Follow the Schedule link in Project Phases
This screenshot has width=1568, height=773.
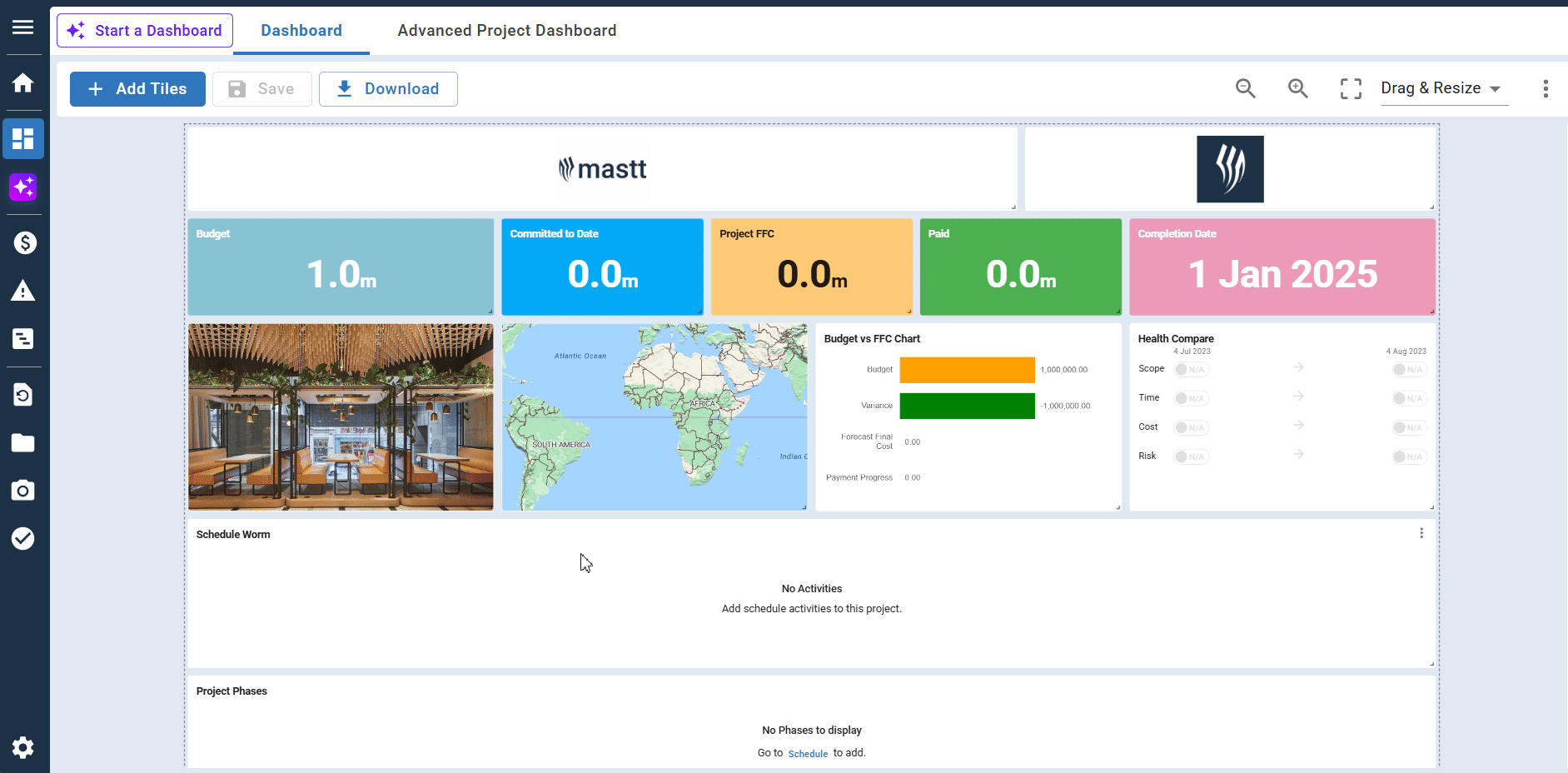[x=808, y=754]
